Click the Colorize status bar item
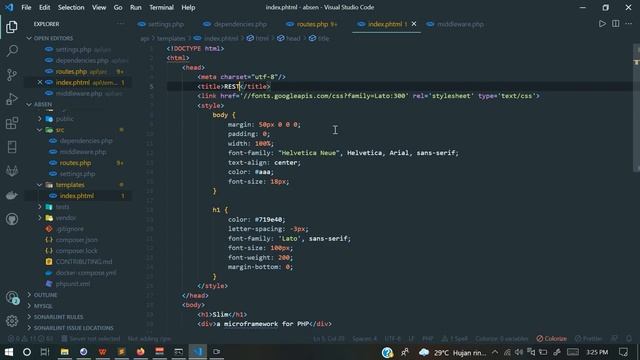Screen dimensions: 640x360 [x=551, y=338]
